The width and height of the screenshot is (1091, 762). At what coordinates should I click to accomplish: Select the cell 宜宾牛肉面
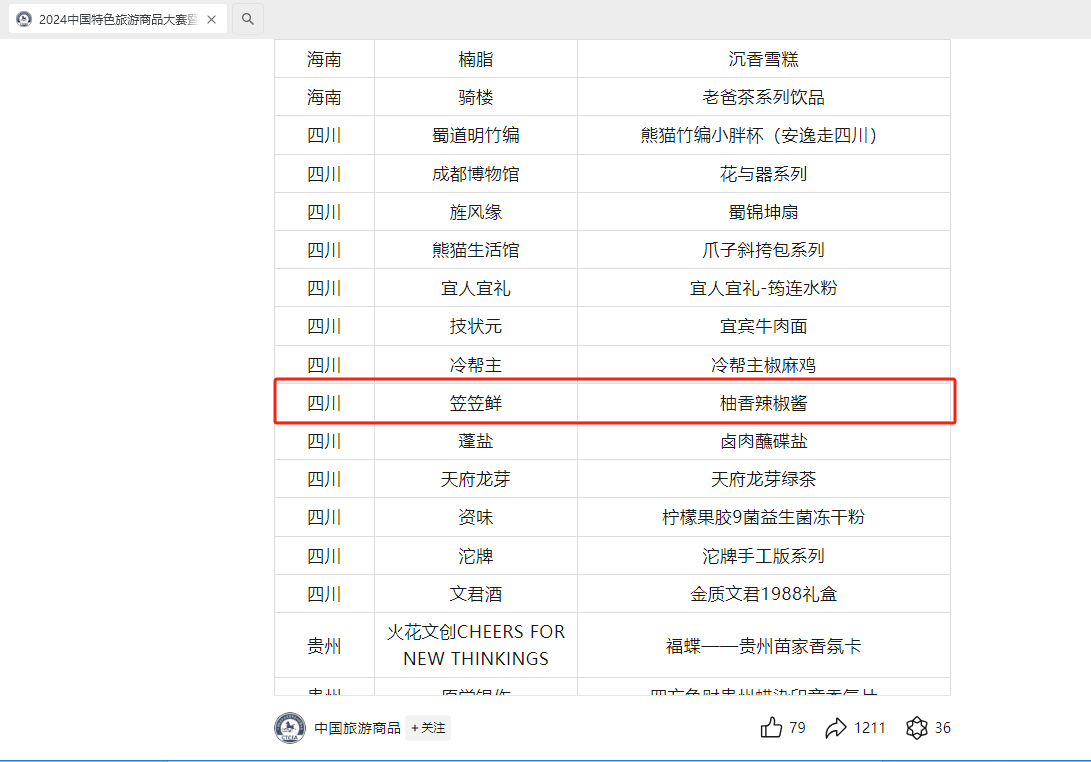[x=764, y=326]
